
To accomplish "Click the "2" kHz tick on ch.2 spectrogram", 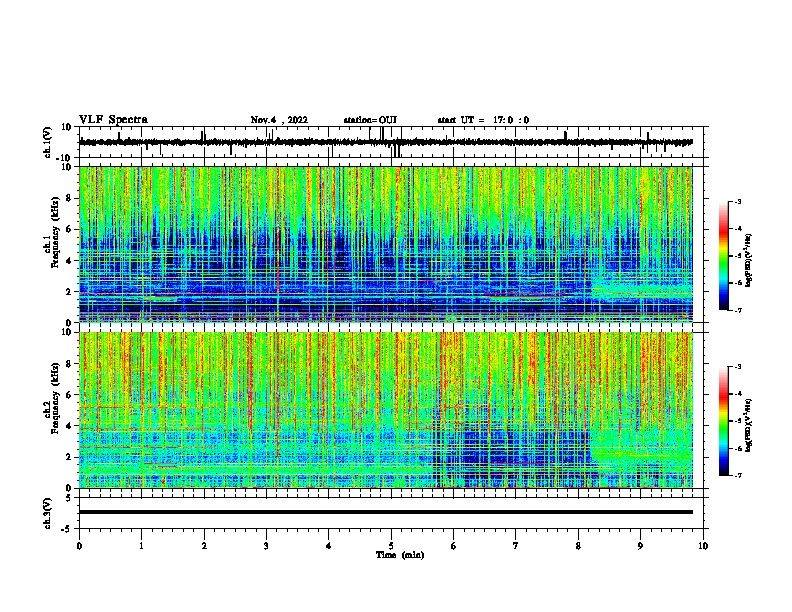I will tap(70, 457).
